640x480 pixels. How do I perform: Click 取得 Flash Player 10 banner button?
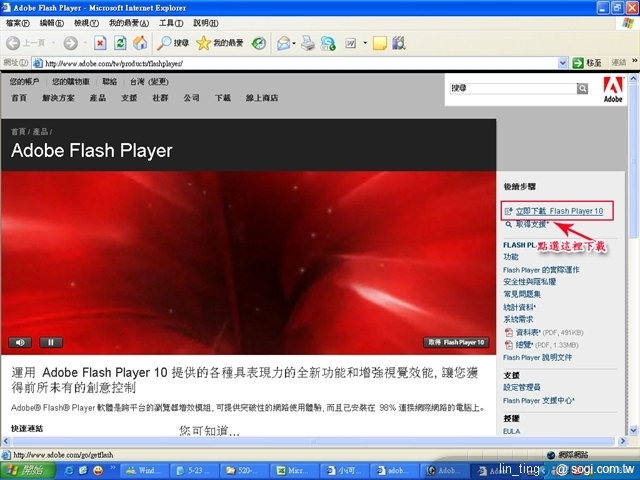(x=456, y=342)
